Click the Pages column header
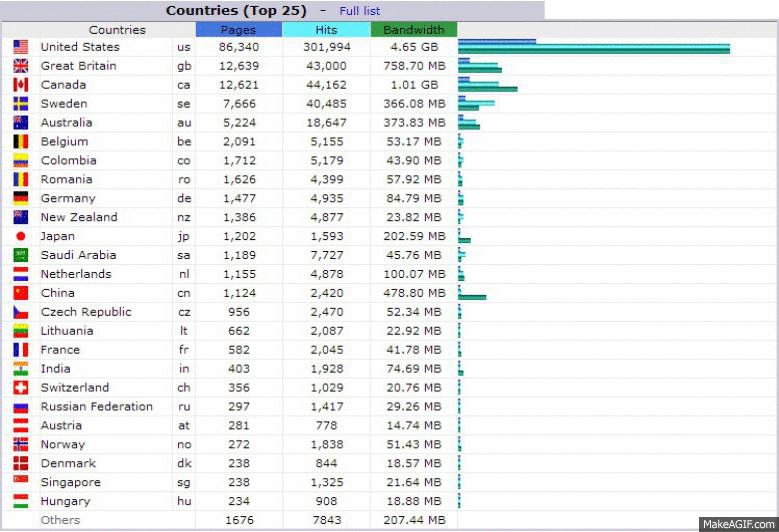This screenshot has width=779, height=532. point(238,30)
